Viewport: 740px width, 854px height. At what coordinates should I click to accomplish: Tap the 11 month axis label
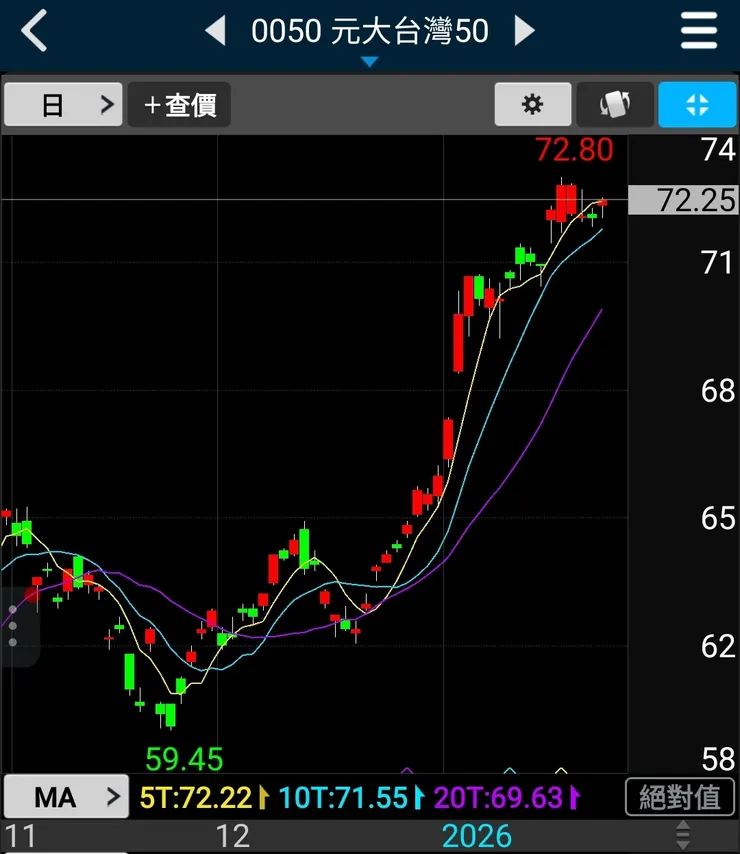(x=20, y=836)
